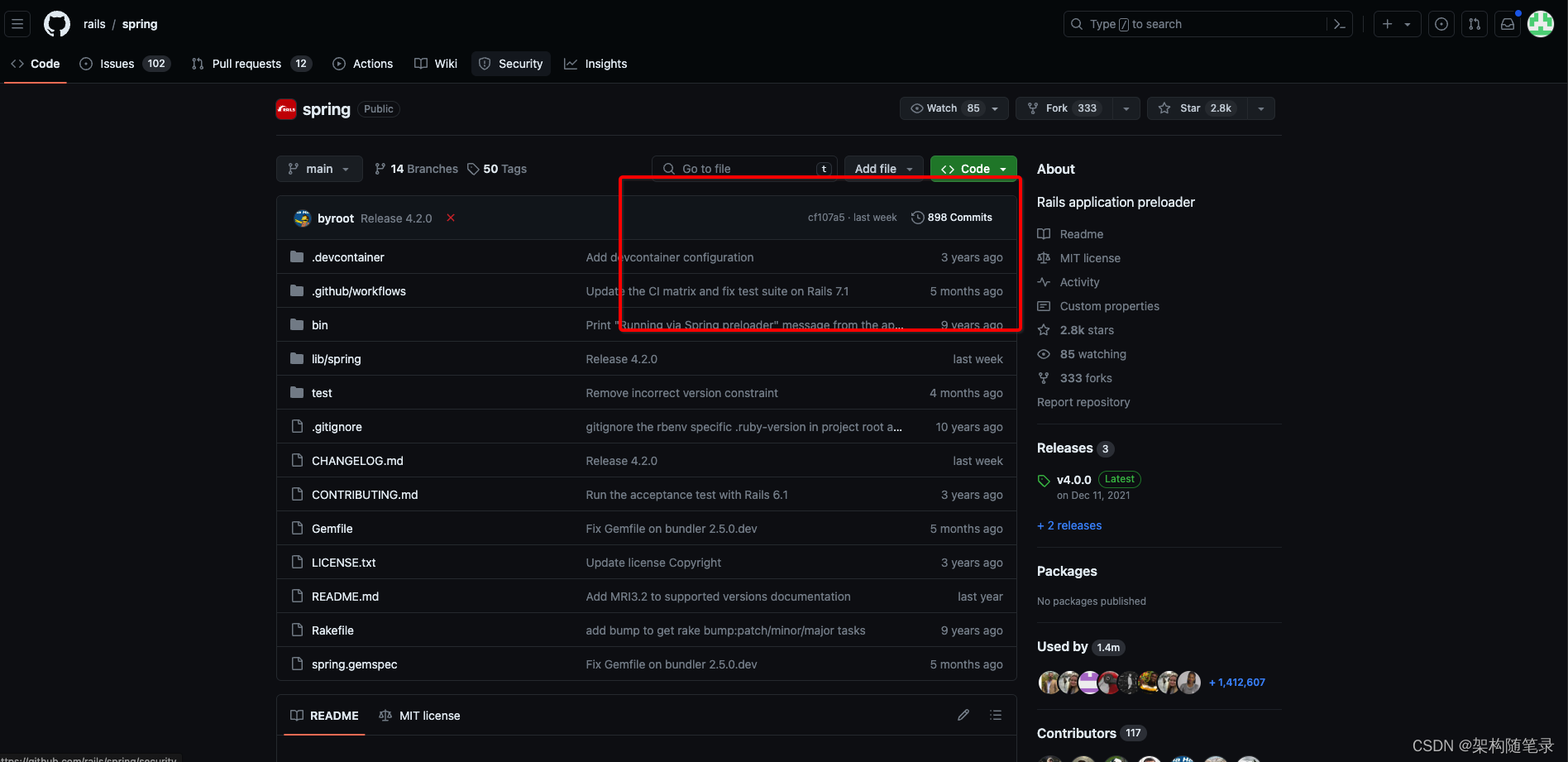
Task: Open the LICENSE.txt file
Action: tap(343, 563)
